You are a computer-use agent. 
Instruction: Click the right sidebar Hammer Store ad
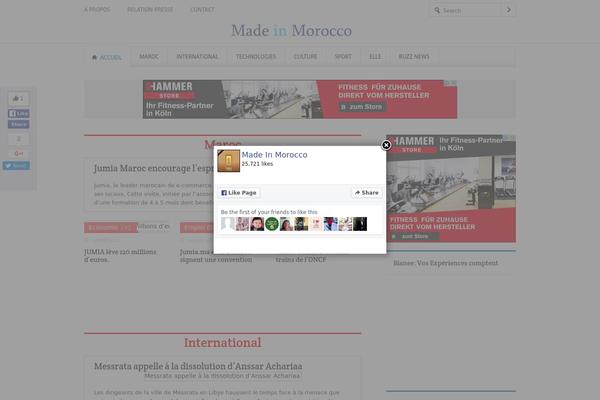[451, 188]
